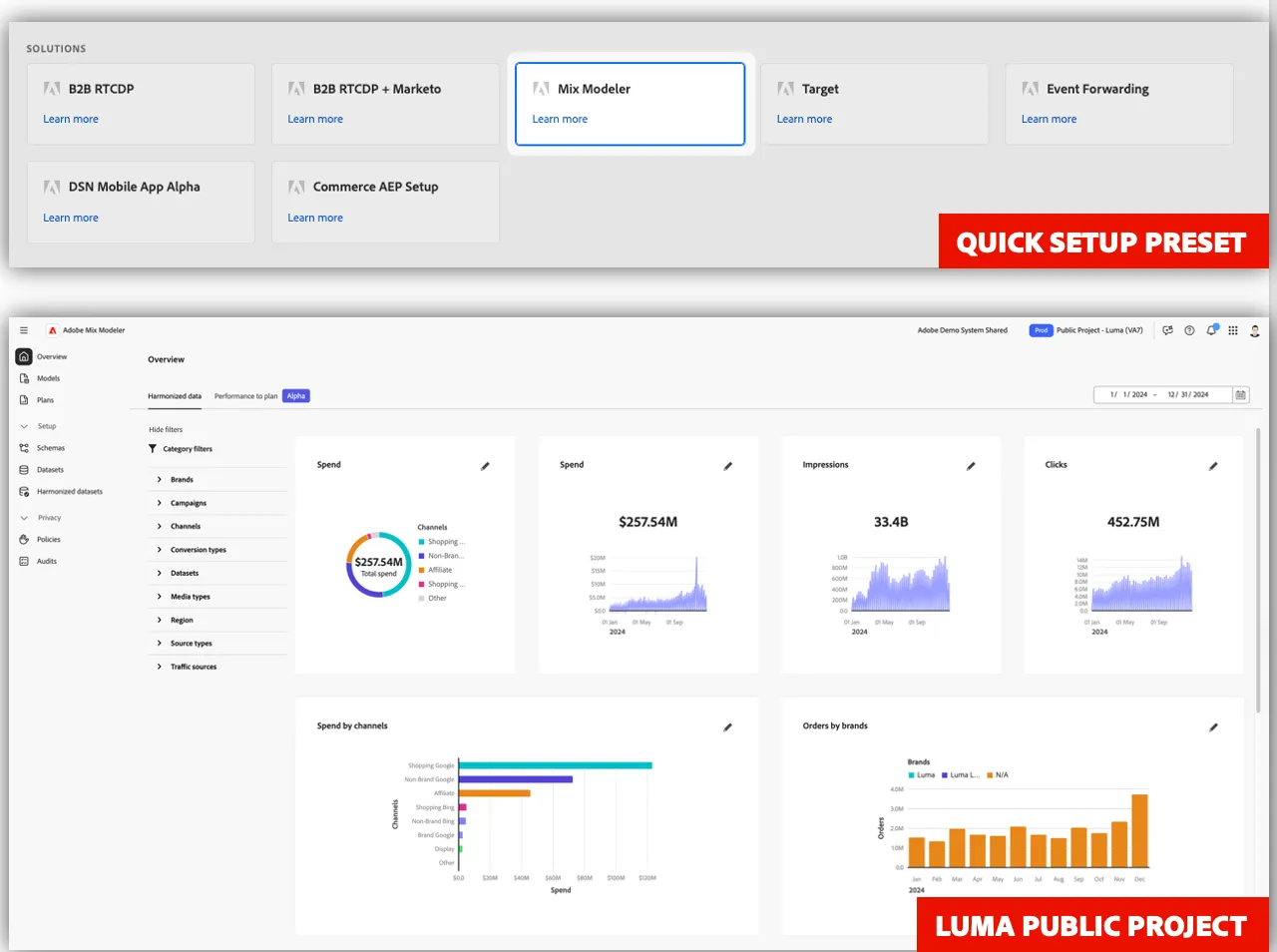Switch to Harmonized data tab
The height and width of the screenshot is (952, 1277).
175,396
